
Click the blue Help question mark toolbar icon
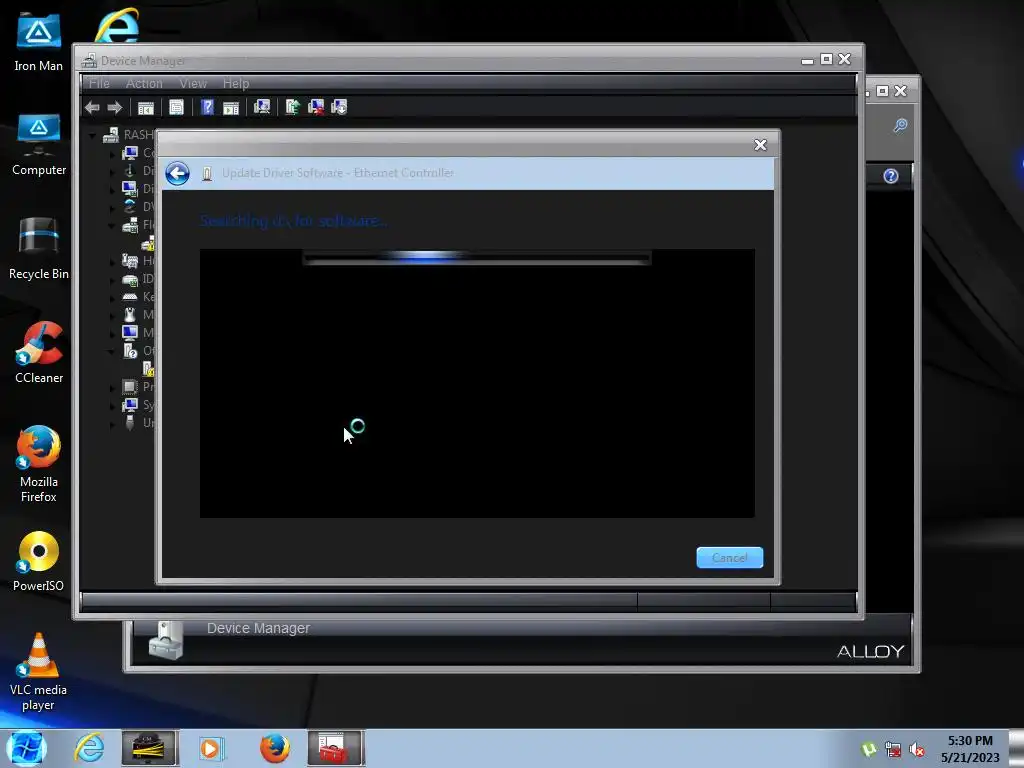(207, 107)
